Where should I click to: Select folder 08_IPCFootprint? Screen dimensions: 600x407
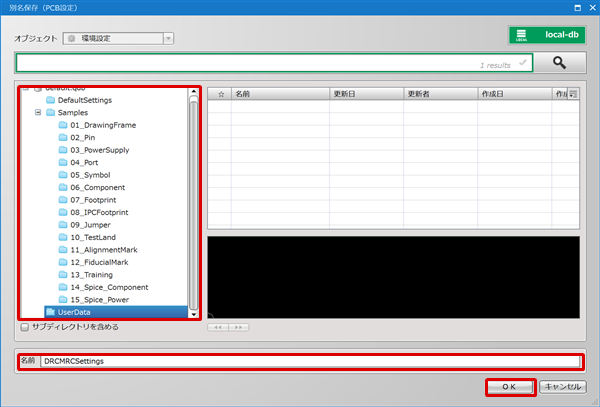93,212
